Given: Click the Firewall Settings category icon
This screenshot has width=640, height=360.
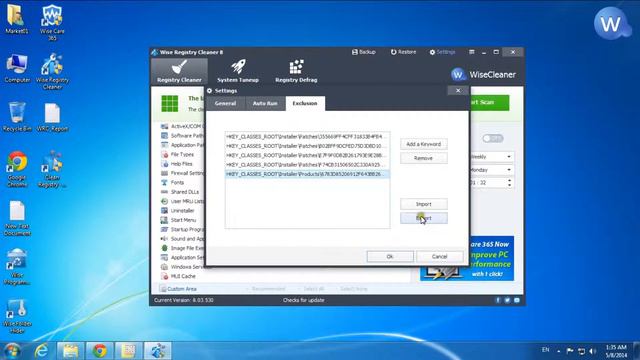Looking at the screenshot, I should (x=164, y=173).
